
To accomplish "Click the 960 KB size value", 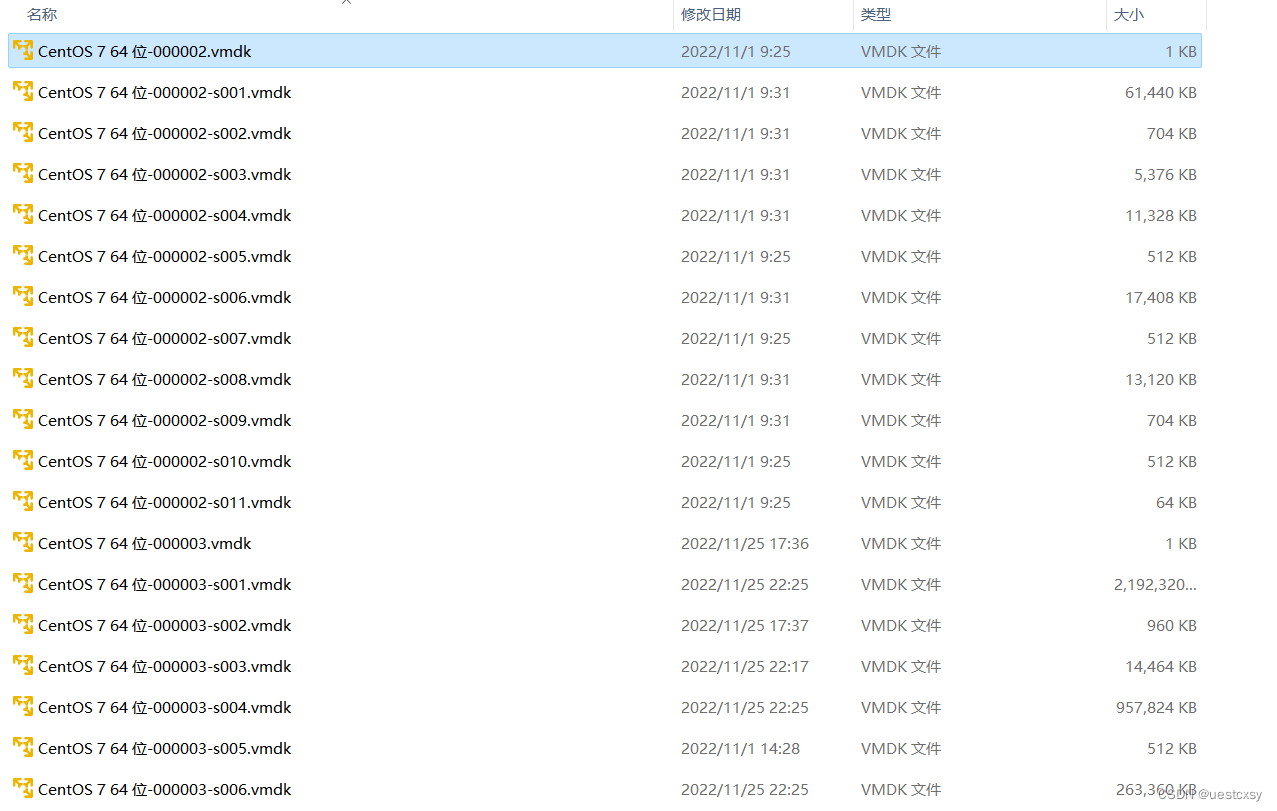I will tap(1172, 625).
